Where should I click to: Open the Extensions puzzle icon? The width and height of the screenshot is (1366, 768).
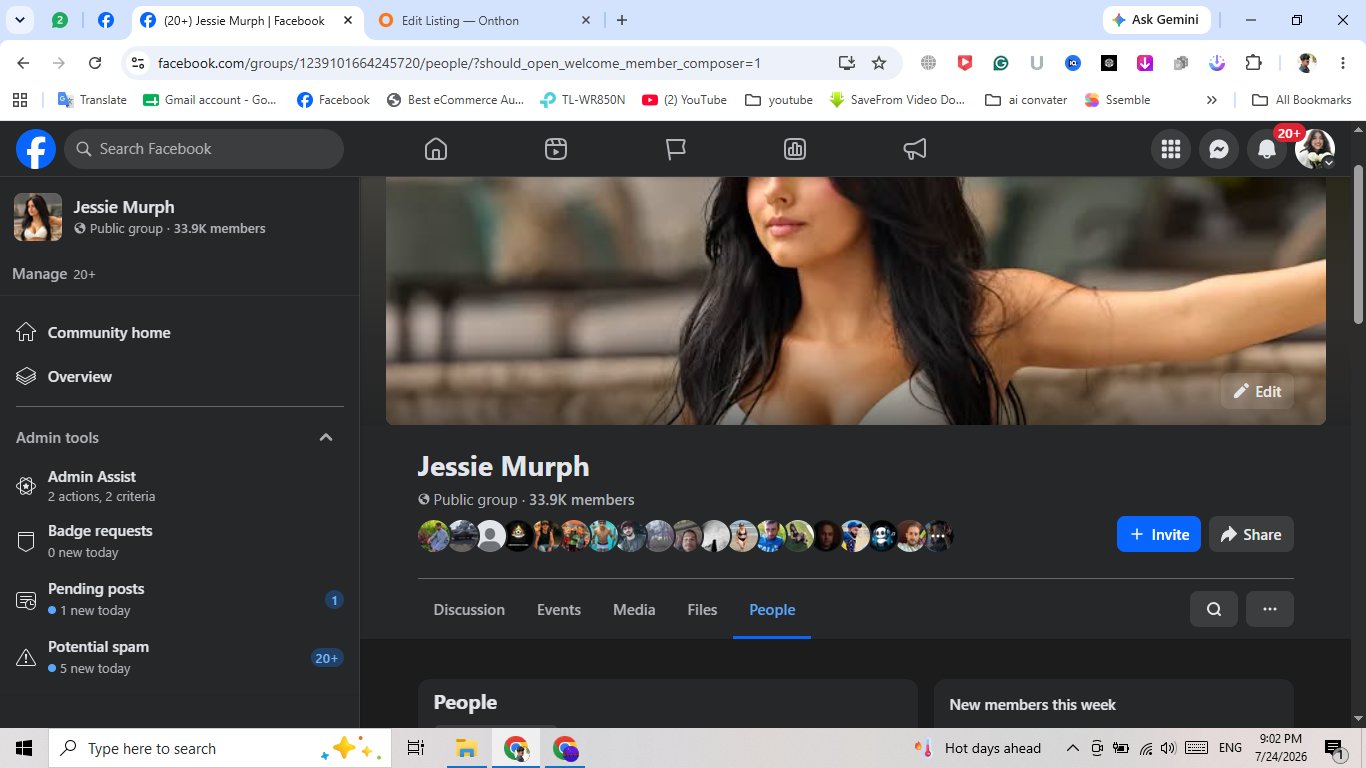click(1253, 62)
